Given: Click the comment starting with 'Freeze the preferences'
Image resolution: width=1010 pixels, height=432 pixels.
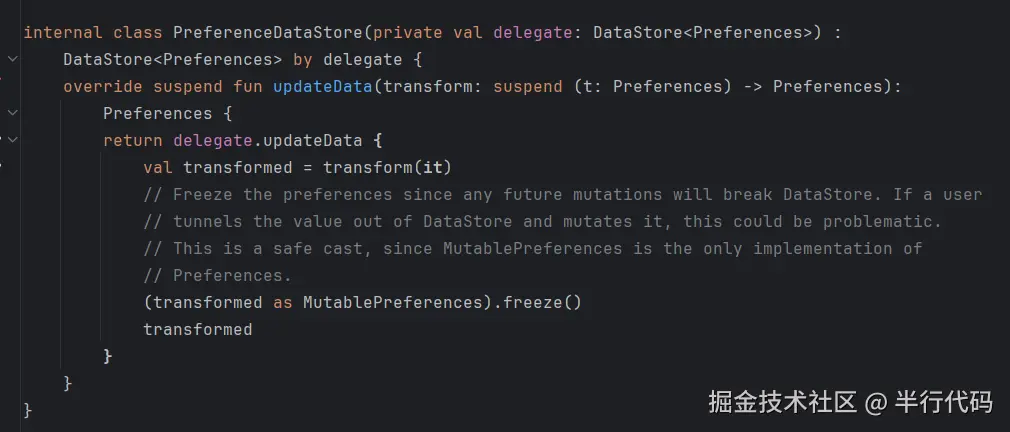Looking at the screenshot, I should point(562,194).
